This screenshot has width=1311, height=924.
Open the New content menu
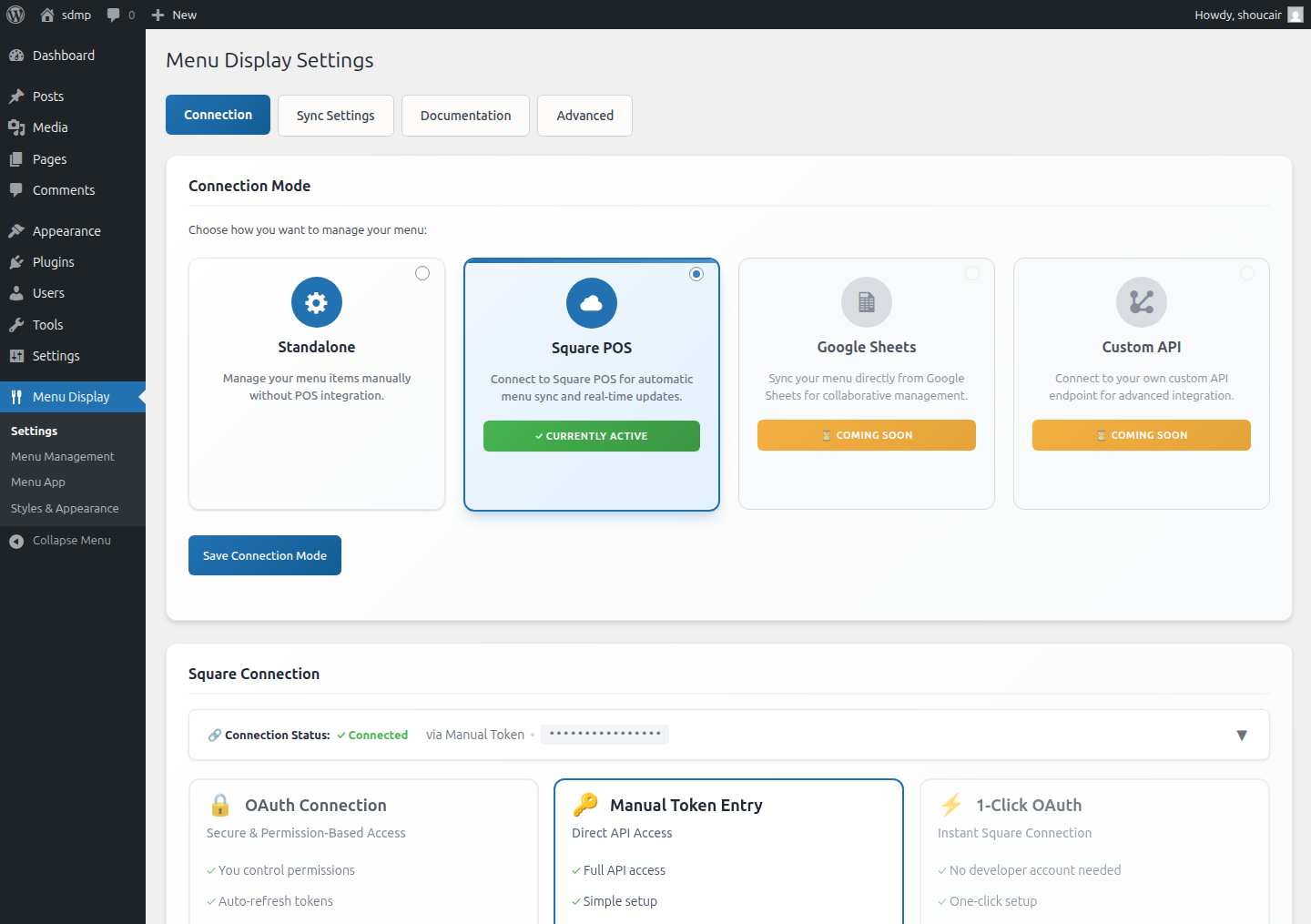click(174, 15)
